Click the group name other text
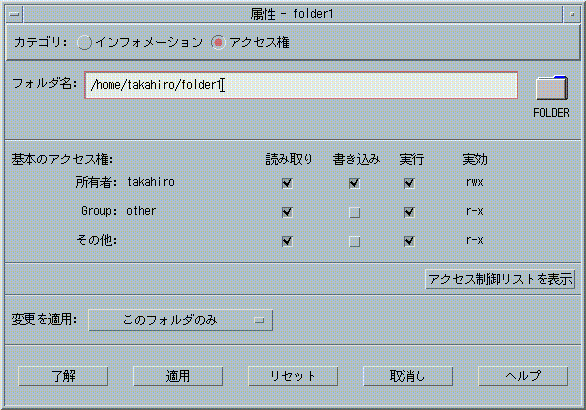 [x=141, y=211]
